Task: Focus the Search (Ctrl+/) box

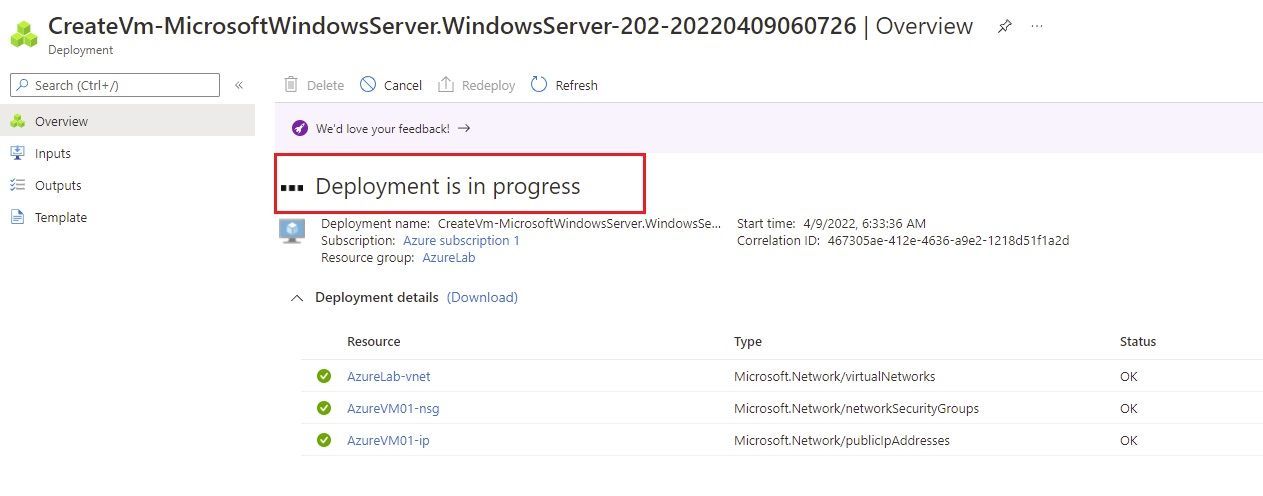Action: tap(115, 85)
